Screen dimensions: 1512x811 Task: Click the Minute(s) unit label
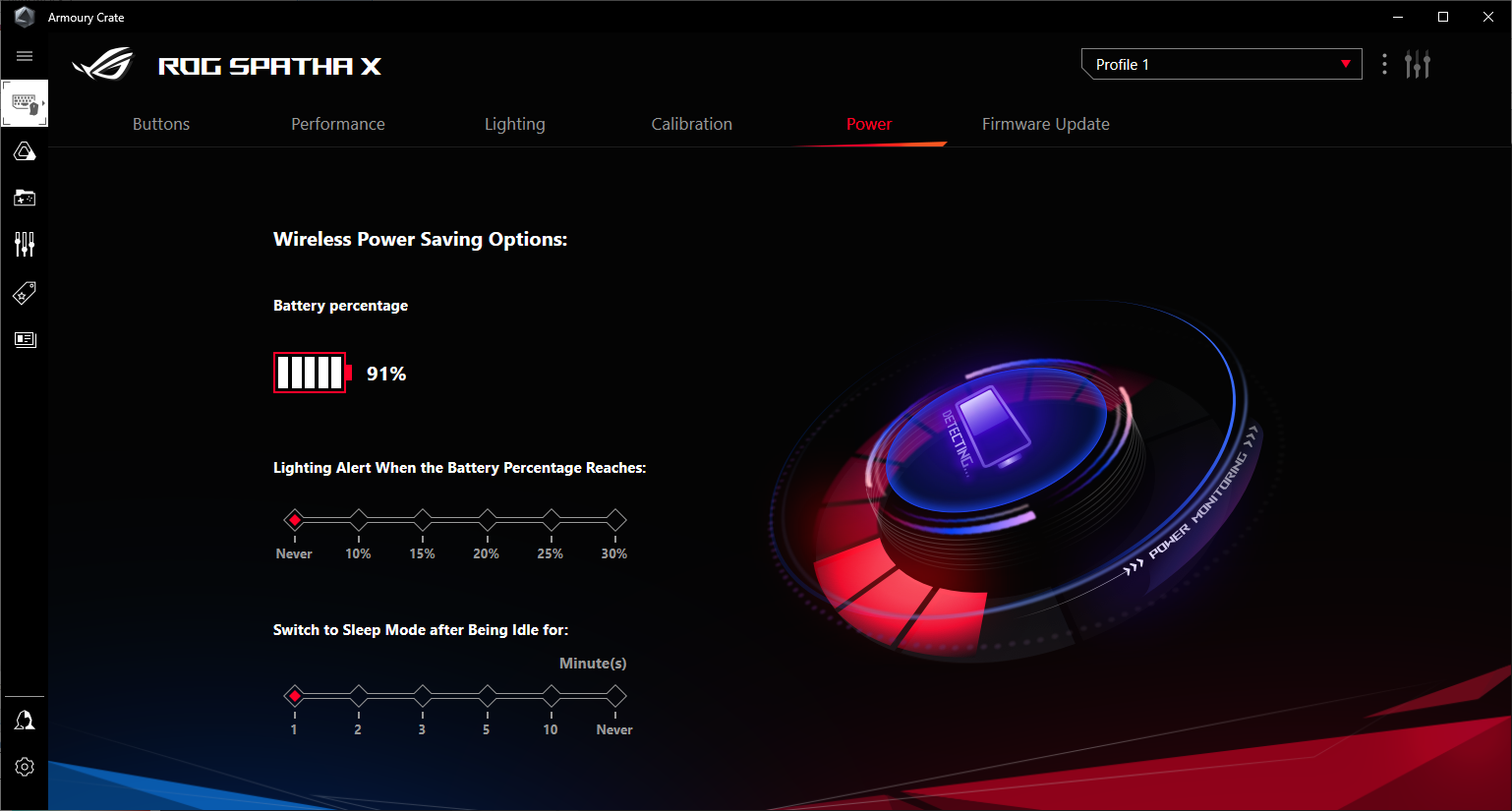[593, 664]
